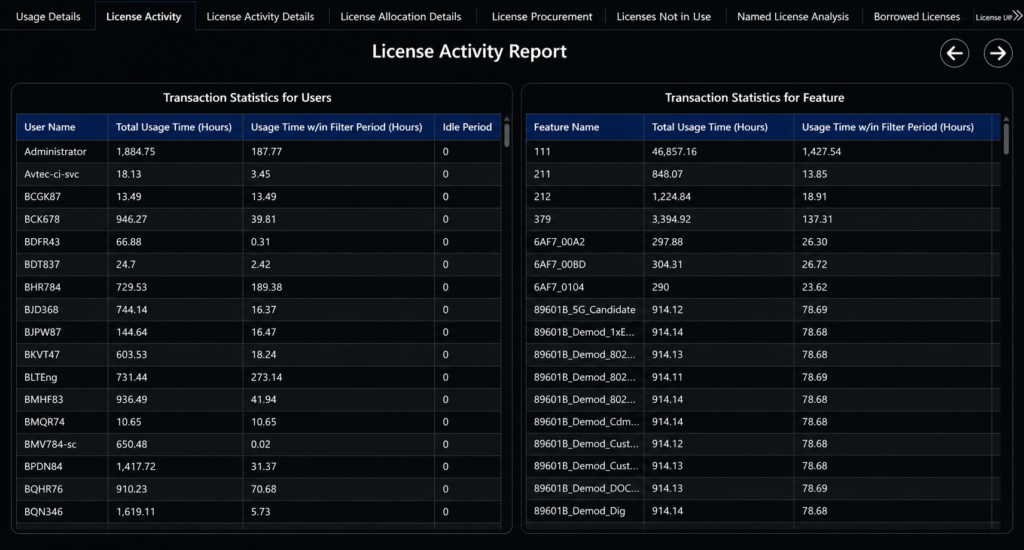Open Borrowed Licenses tab

click(x=916, y=16)
